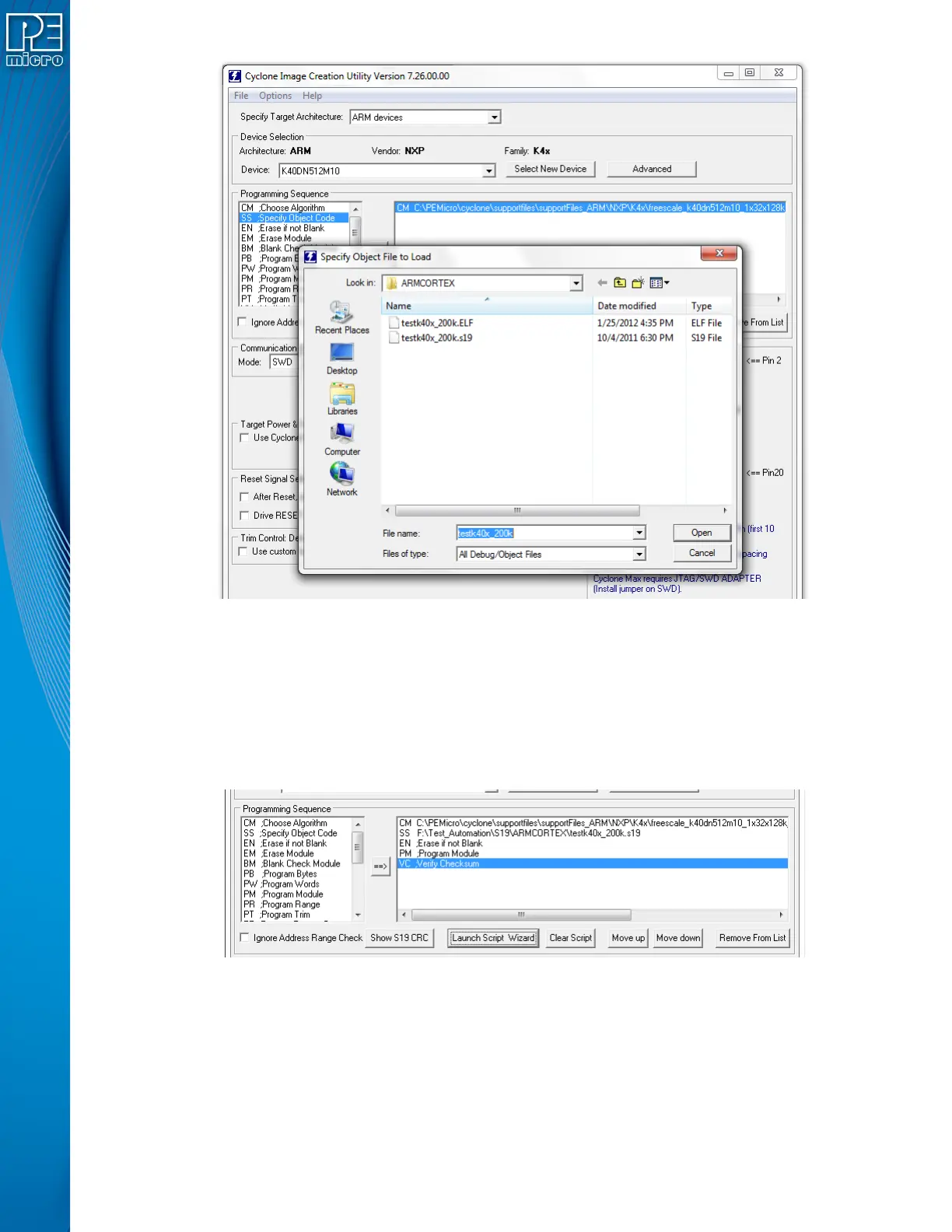Click the Move down button
Screen dimensions: 952x1232
coord(678,938)
